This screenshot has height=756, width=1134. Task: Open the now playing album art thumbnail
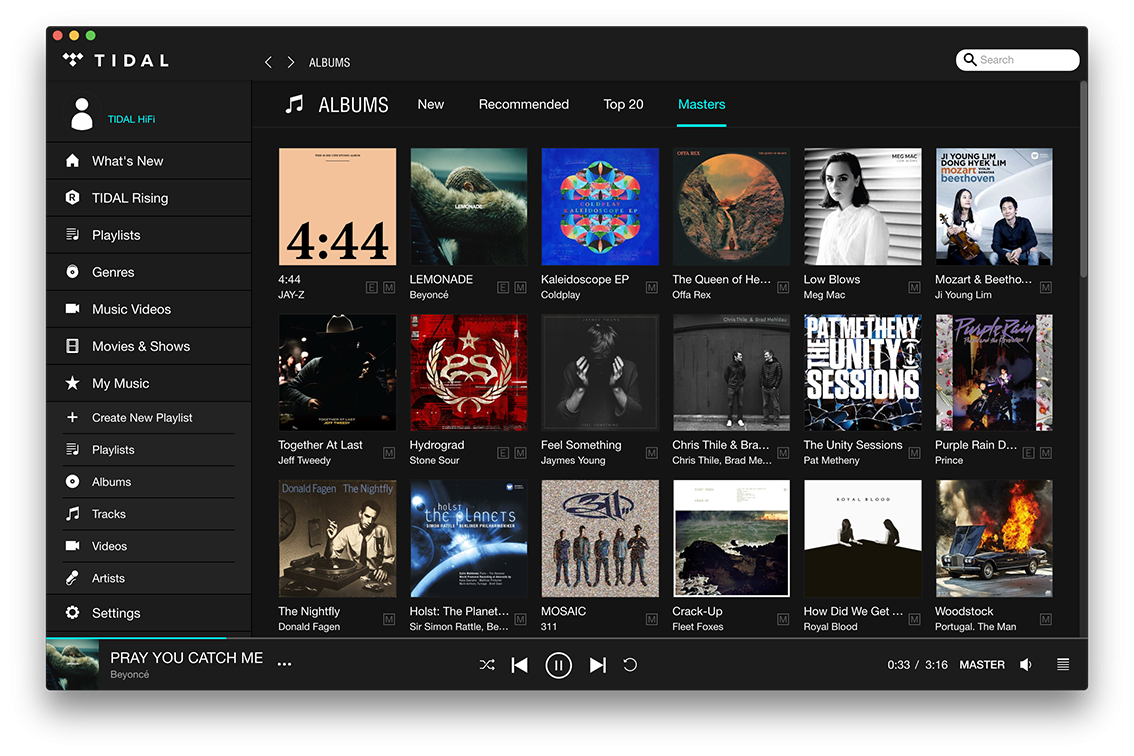[x=72, y=665]
